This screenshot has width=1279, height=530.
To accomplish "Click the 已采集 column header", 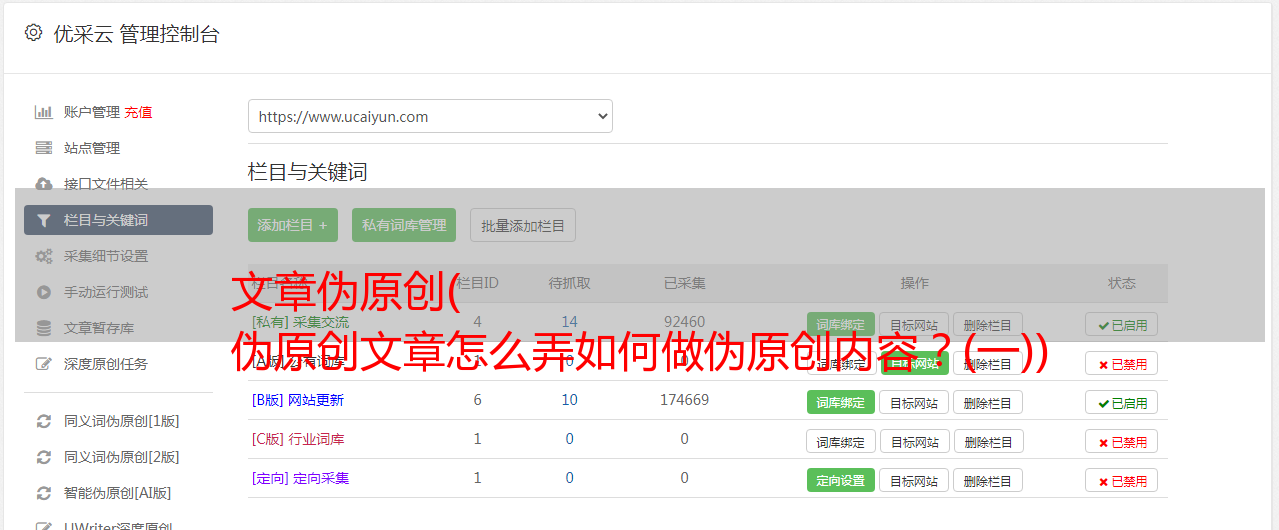I will tap(684, 283).
